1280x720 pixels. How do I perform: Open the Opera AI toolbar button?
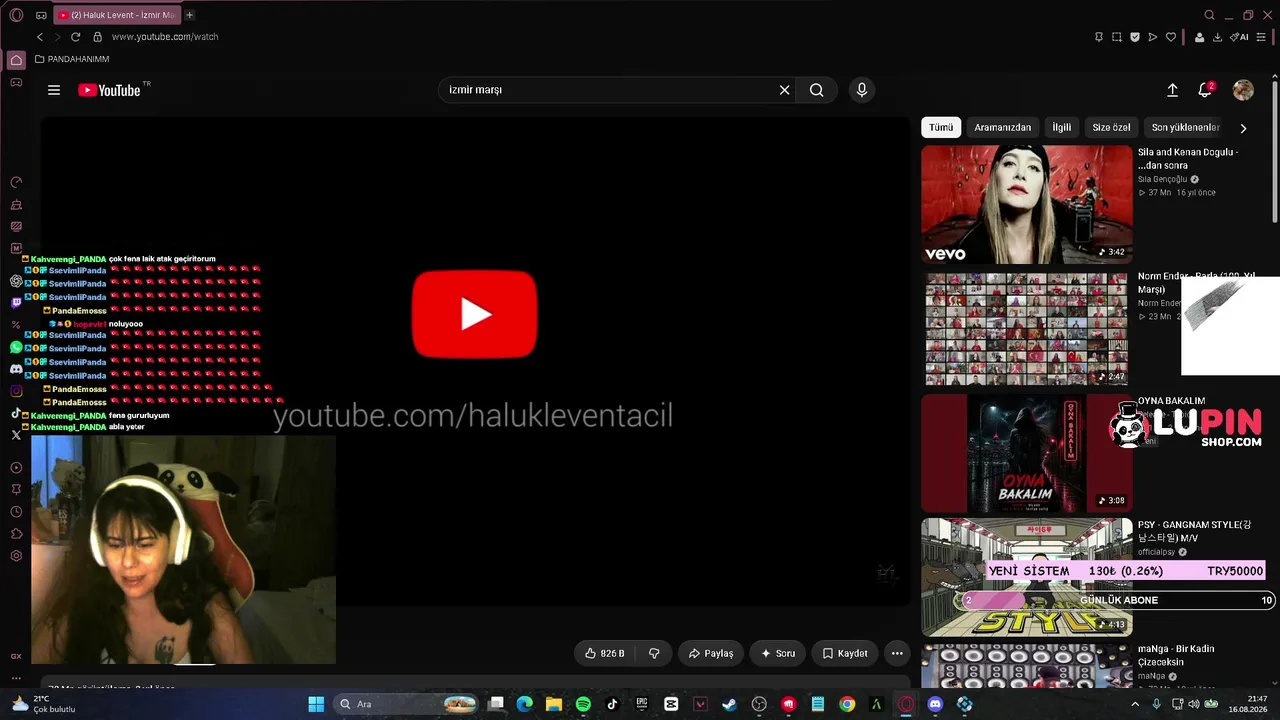click(1240, 37)
